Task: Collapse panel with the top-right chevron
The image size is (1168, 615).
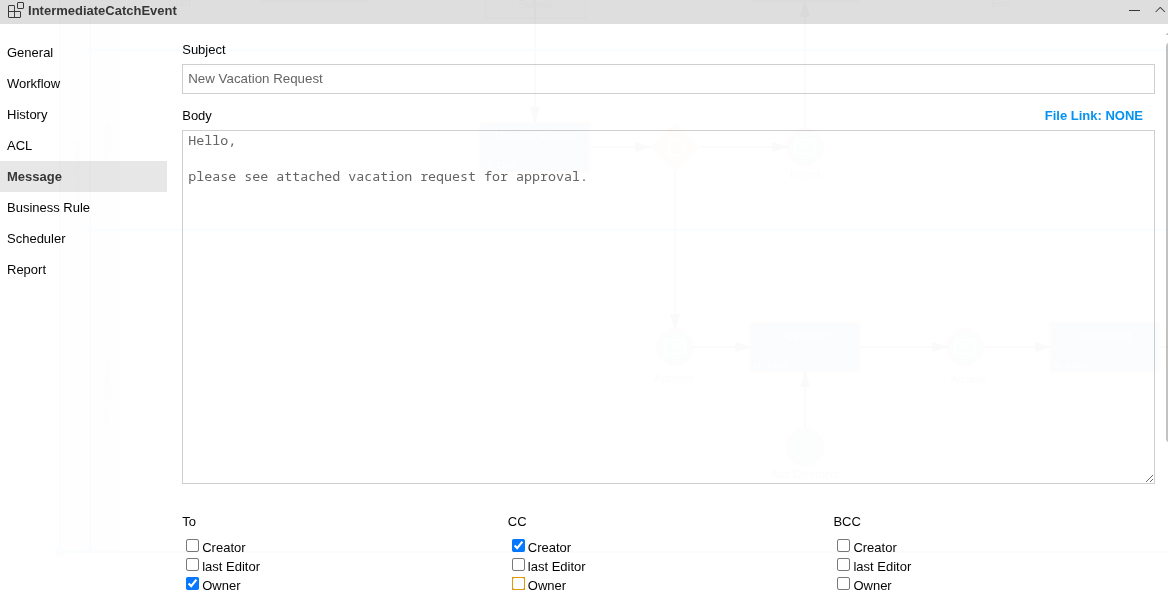Action: (x=1159, y=10)
